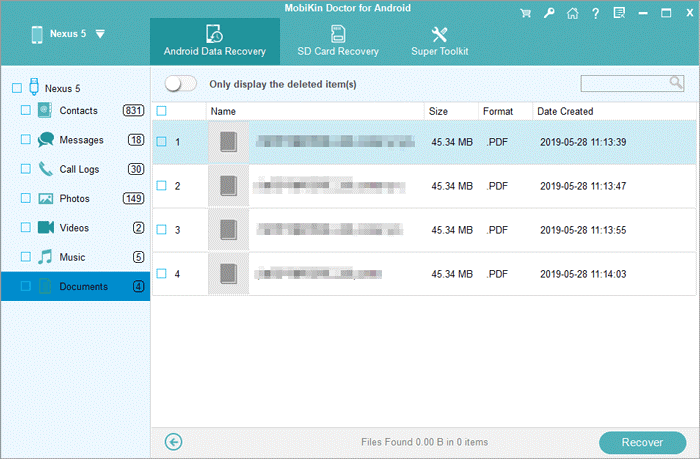Image resolution: width=700 pixels, height=459 pixels.
Task: Tick the checkbox for file row 2
Action: (x=162, y=186)
